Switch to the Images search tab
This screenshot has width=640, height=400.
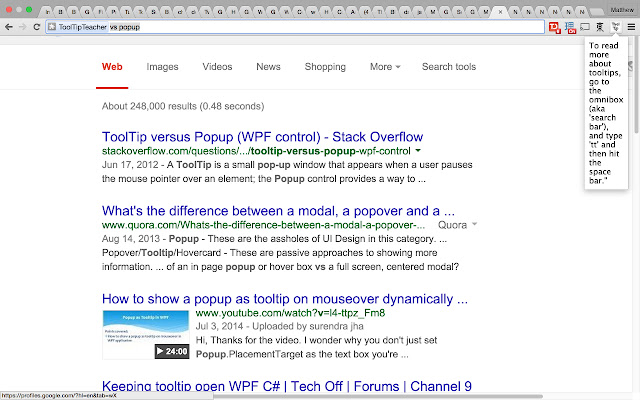pyautogui.click(x=162, y=67)
